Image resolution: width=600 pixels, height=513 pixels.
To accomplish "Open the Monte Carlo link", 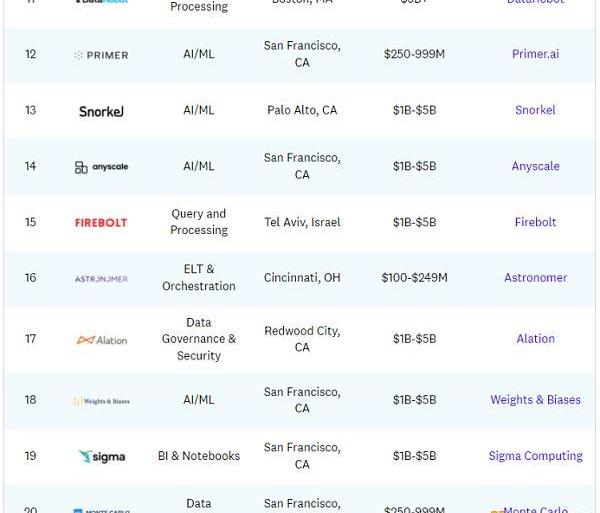I will tap(535, 509).
